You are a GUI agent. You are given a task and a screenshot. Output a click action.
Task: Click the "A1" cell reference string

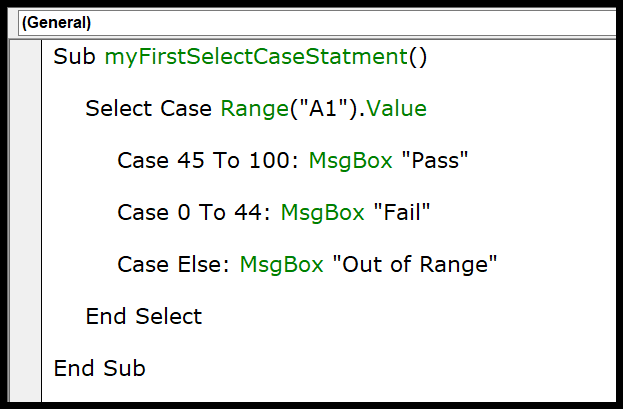(x=324, y=108)
